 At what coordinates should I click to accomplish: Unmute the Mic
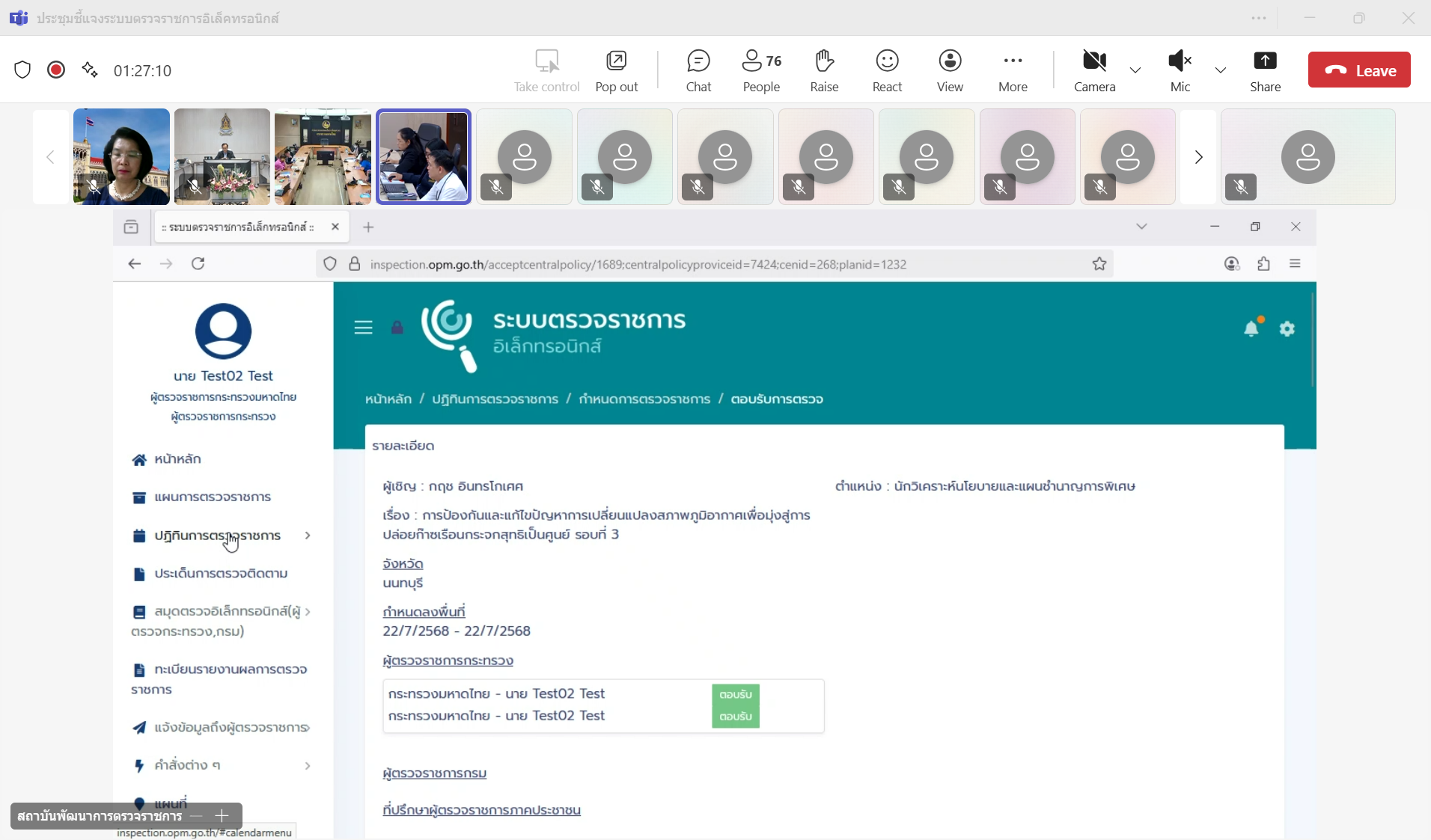coord(1180,70)
